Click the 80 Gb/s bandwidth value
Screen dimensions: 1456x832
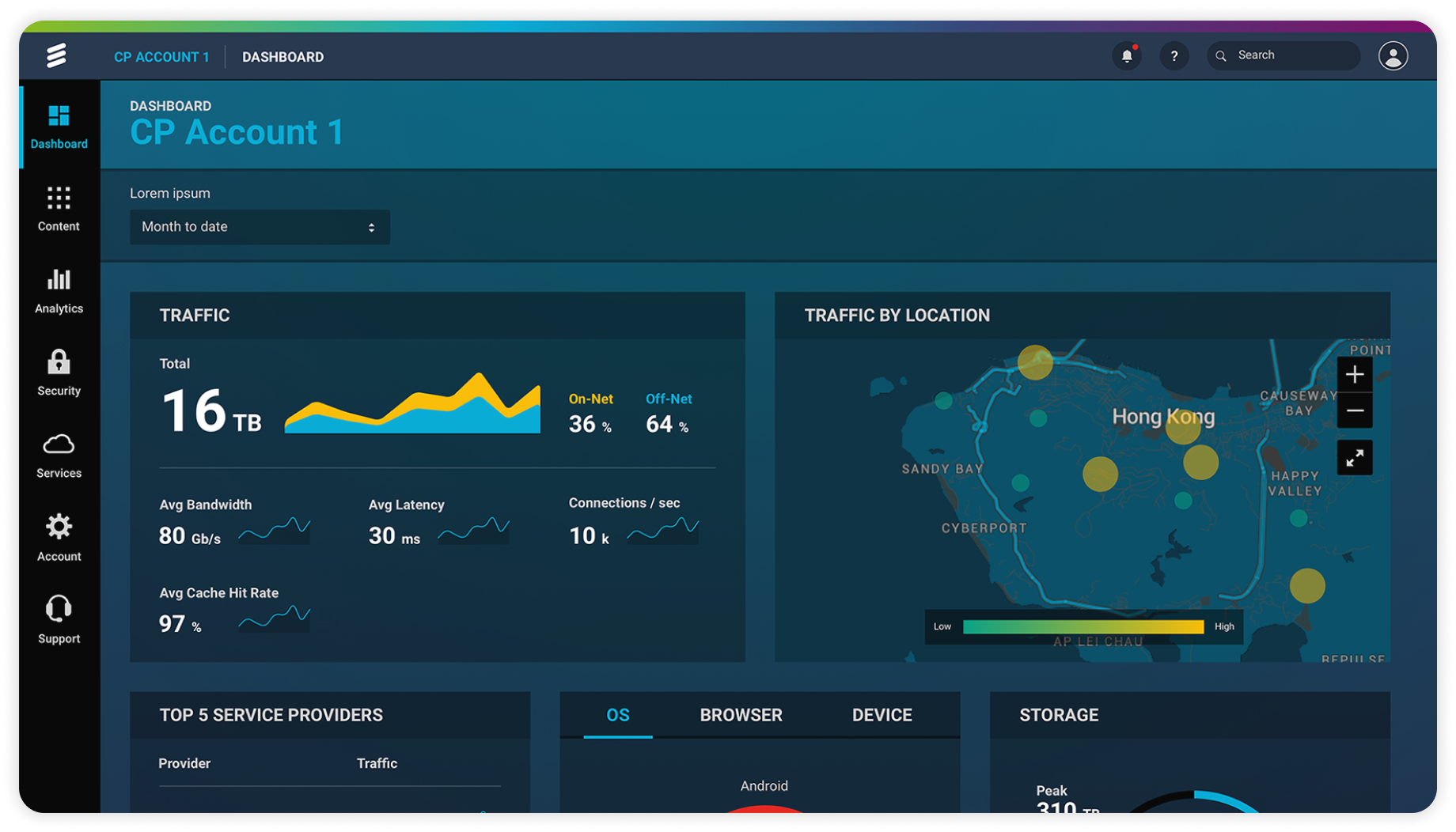coord(190,536)
